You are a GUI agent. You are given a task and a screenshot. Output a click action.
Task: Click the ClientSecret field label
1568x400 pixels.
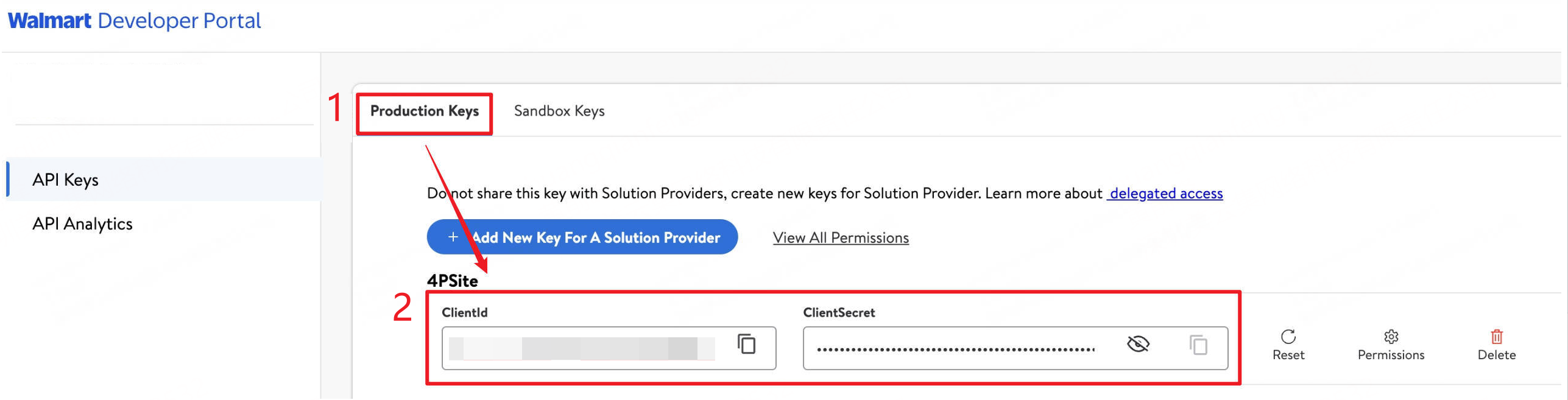pos(838,313)
